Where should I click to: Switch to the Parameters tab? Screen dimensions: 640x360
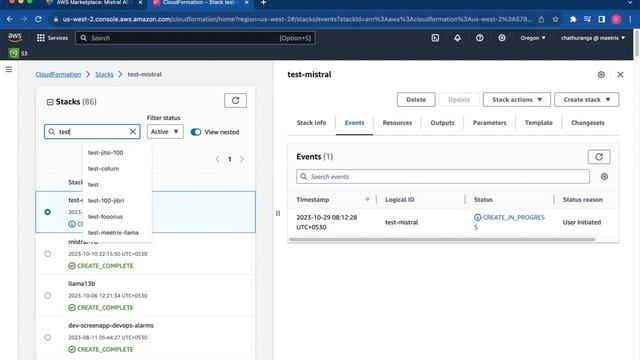point(489,122)
